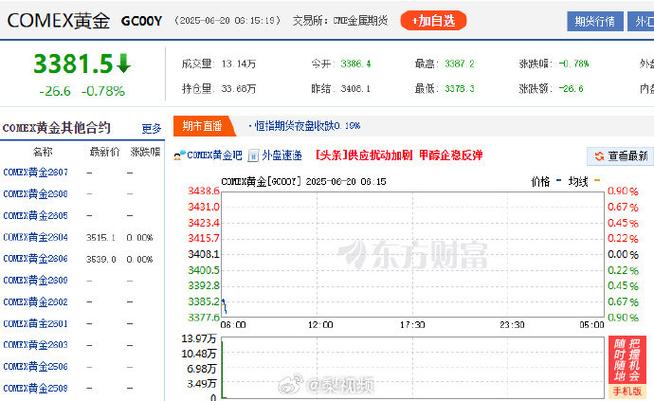Click the 最新价 column header
Screen dimensions: 654x401
pyautogui.click(x=104, y=152)
